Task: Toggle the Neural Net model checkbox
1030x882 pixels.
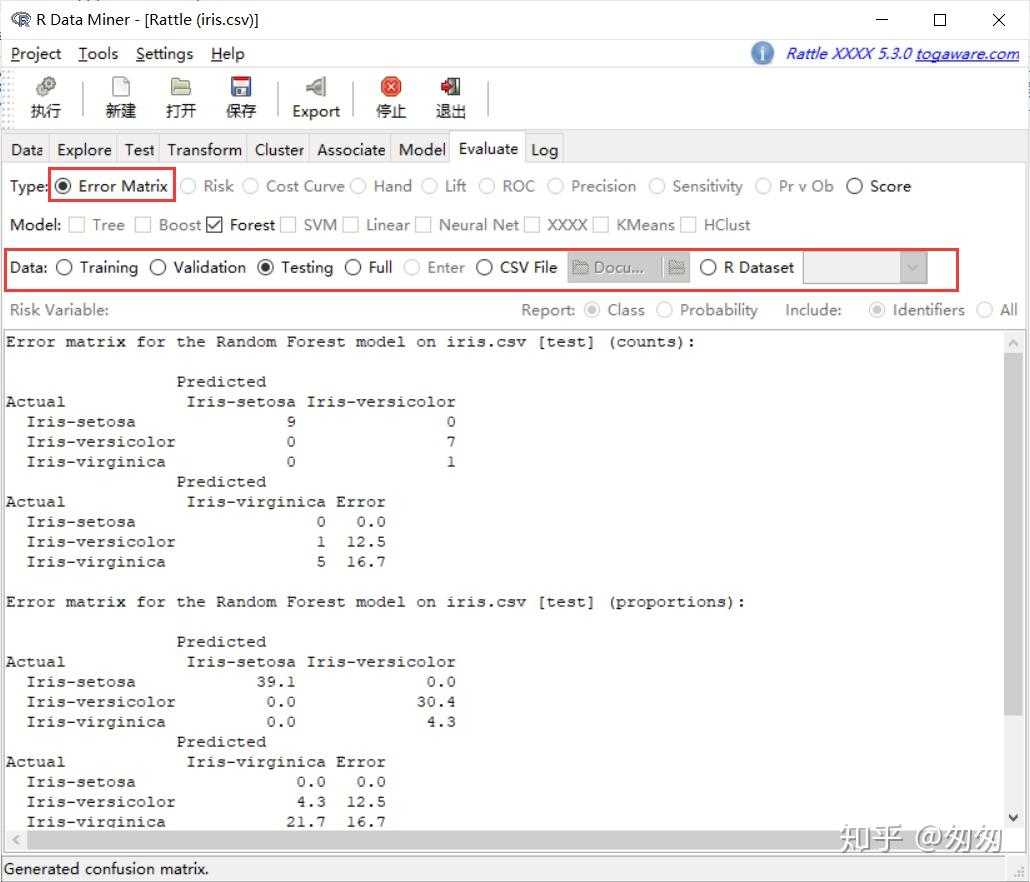Action: (x=424, y=225)
